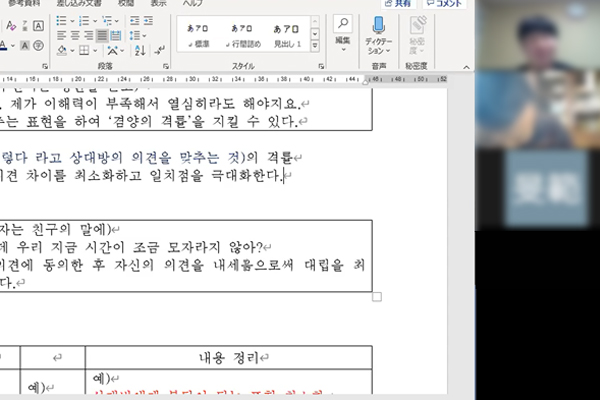Click the 共有 share button
Viewport: 600px width, 400px height.
395,3
